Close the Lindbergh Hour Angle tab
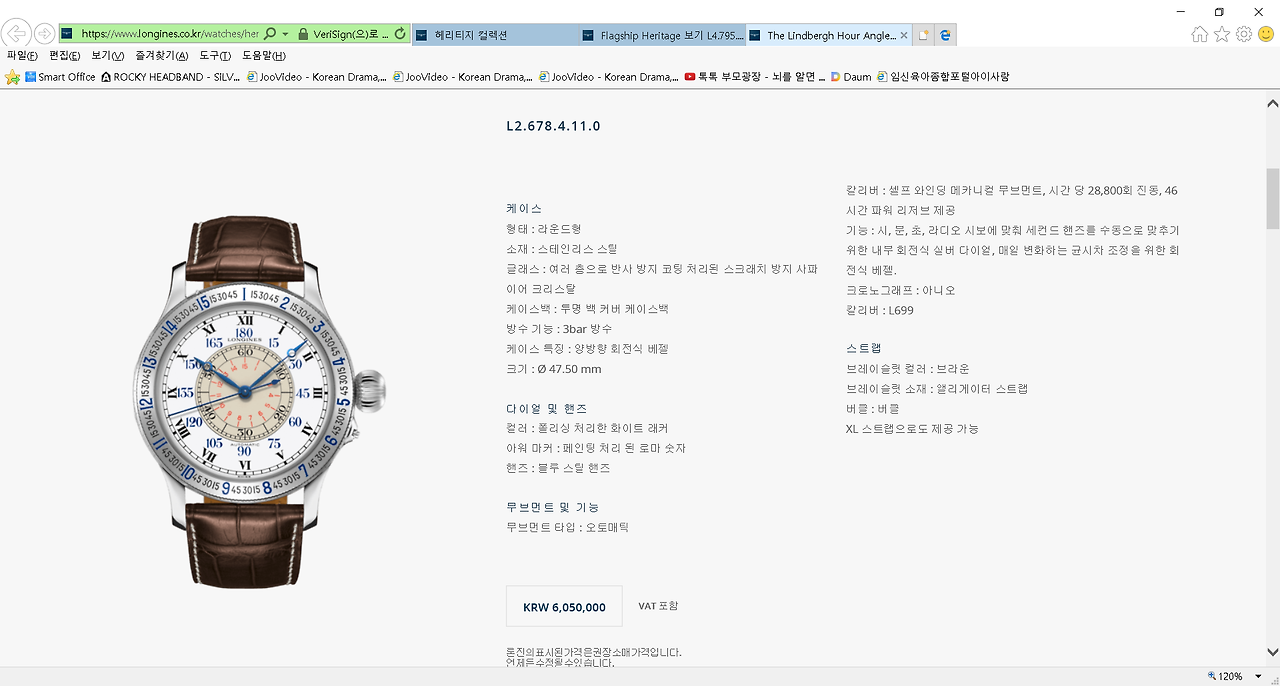Image resolution: width=1280 pixels, height=686 pixels. [904, 35]
